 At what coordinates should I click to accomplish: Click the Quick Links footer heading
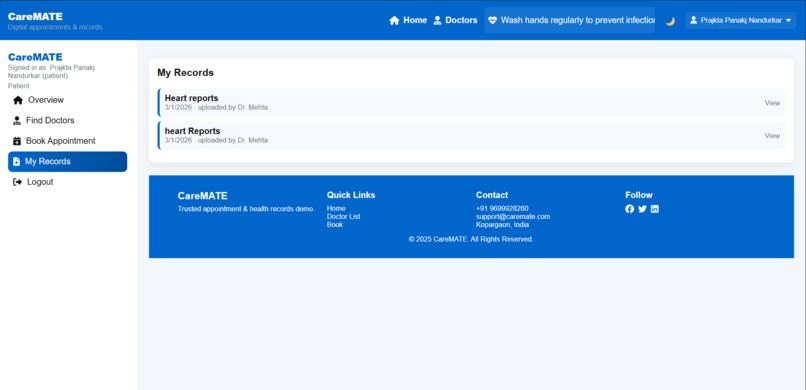(351, 195)
